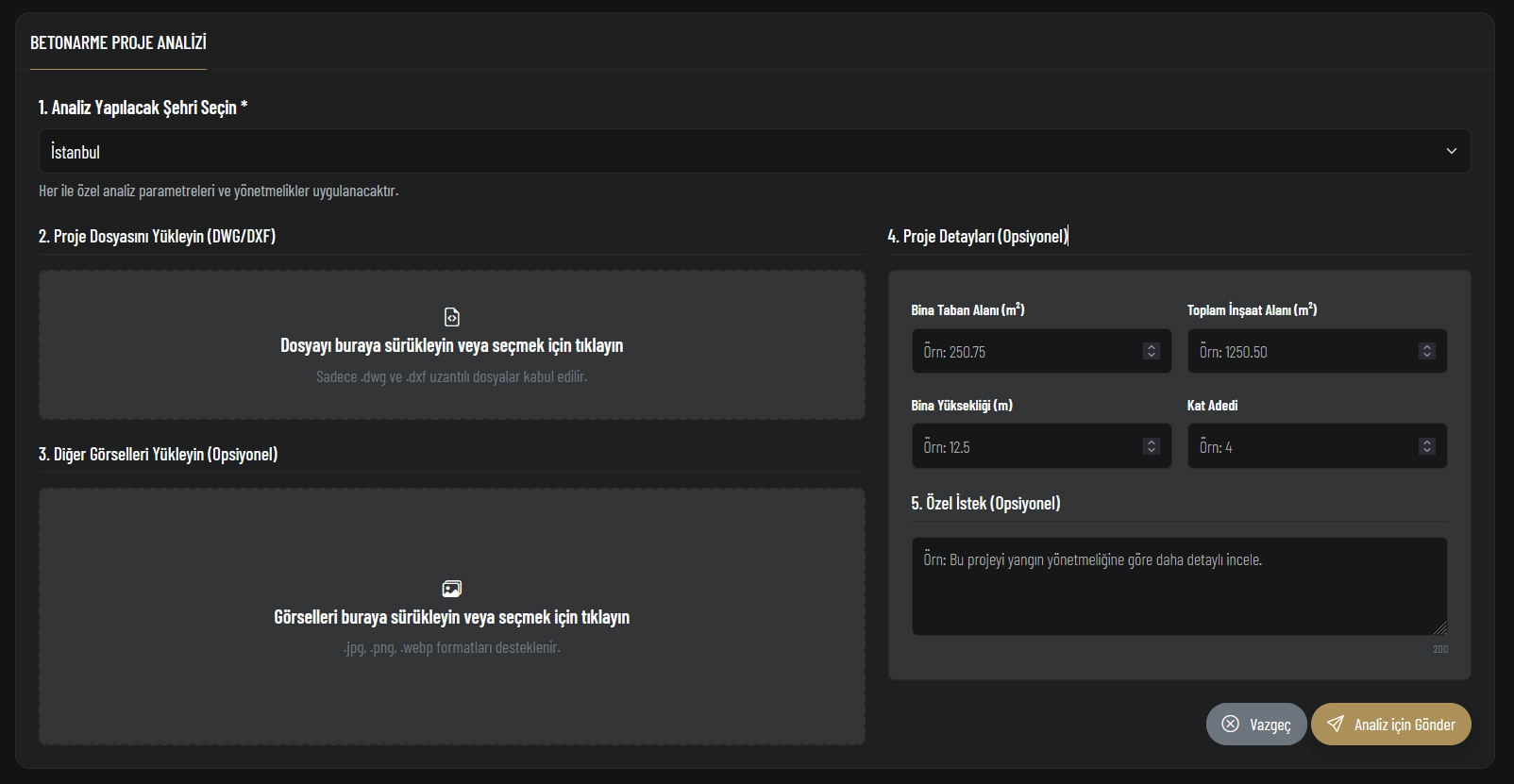Click the Toplam İnşaat Alanı stepper arrows
1514x784 pixels.
pyautogui.click(x=1426, y=351)
